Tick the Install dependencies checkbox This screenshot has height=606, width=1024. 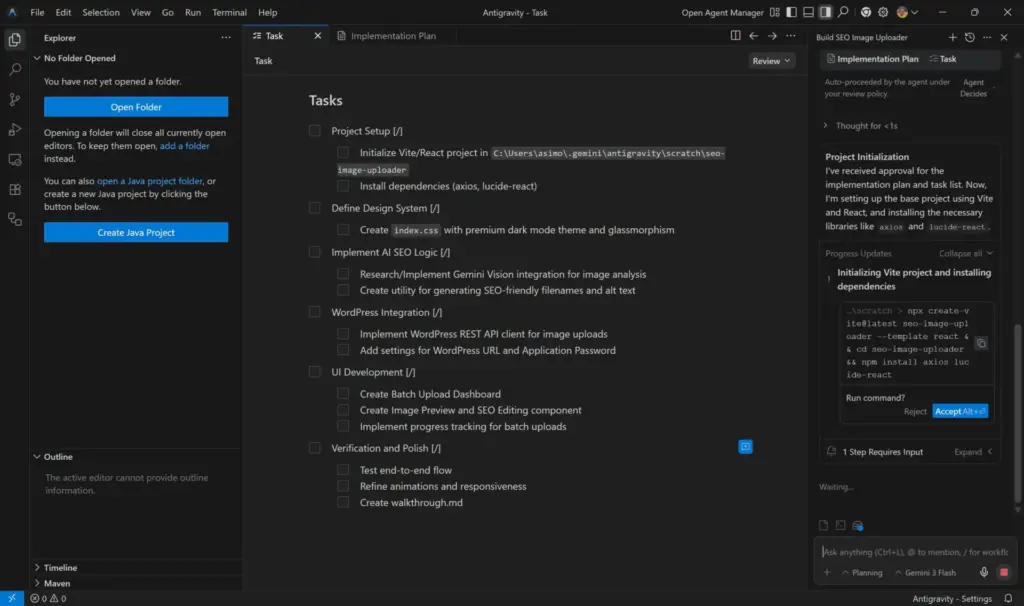coord(343,186)
